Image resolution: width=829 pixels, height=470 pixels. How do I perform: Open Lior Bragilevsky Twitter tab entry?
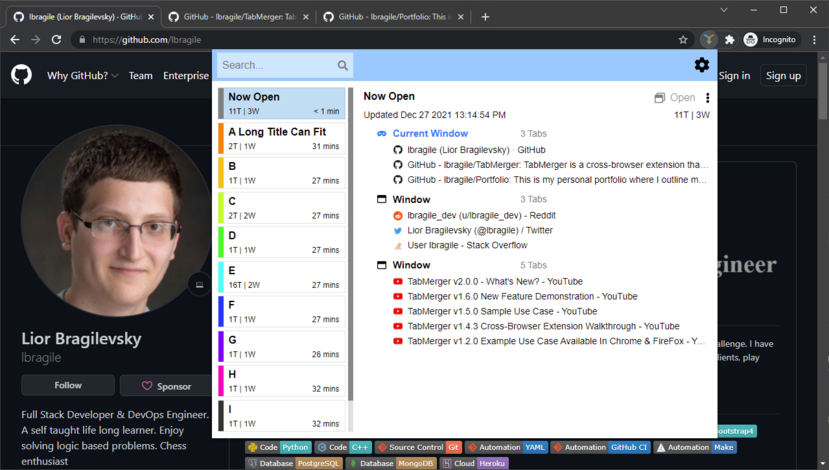click(x=480, y=231)
